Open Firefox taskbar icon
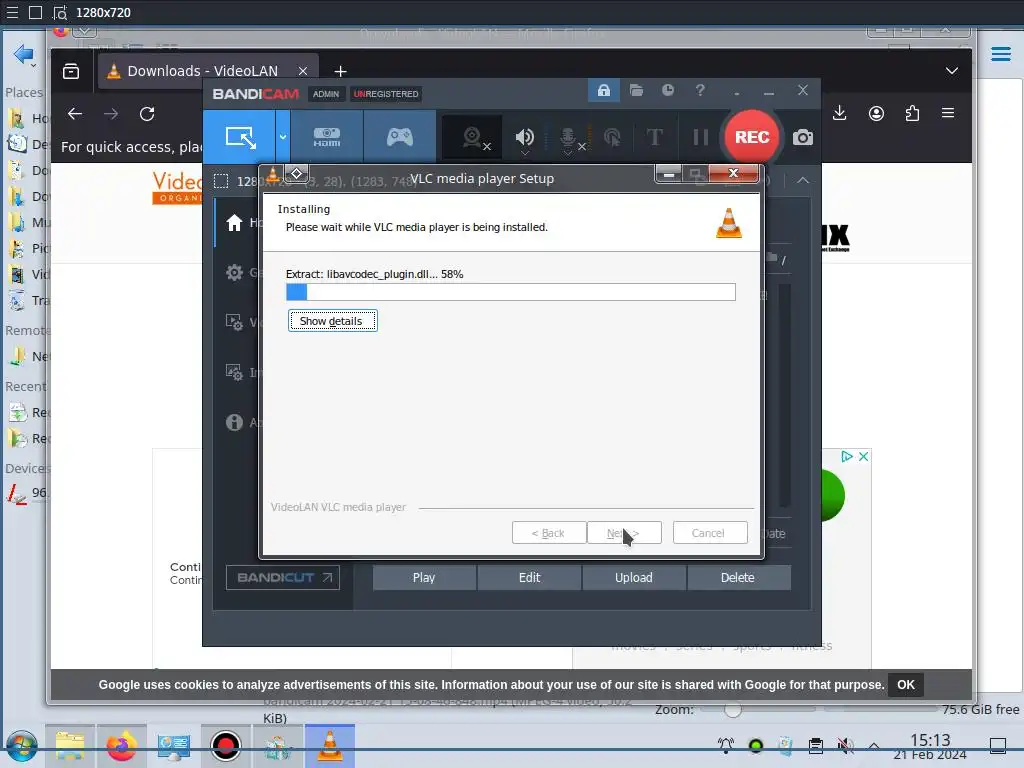Image resolution: width=1024 pixels, height=768 pixels. tap(121, 746)
